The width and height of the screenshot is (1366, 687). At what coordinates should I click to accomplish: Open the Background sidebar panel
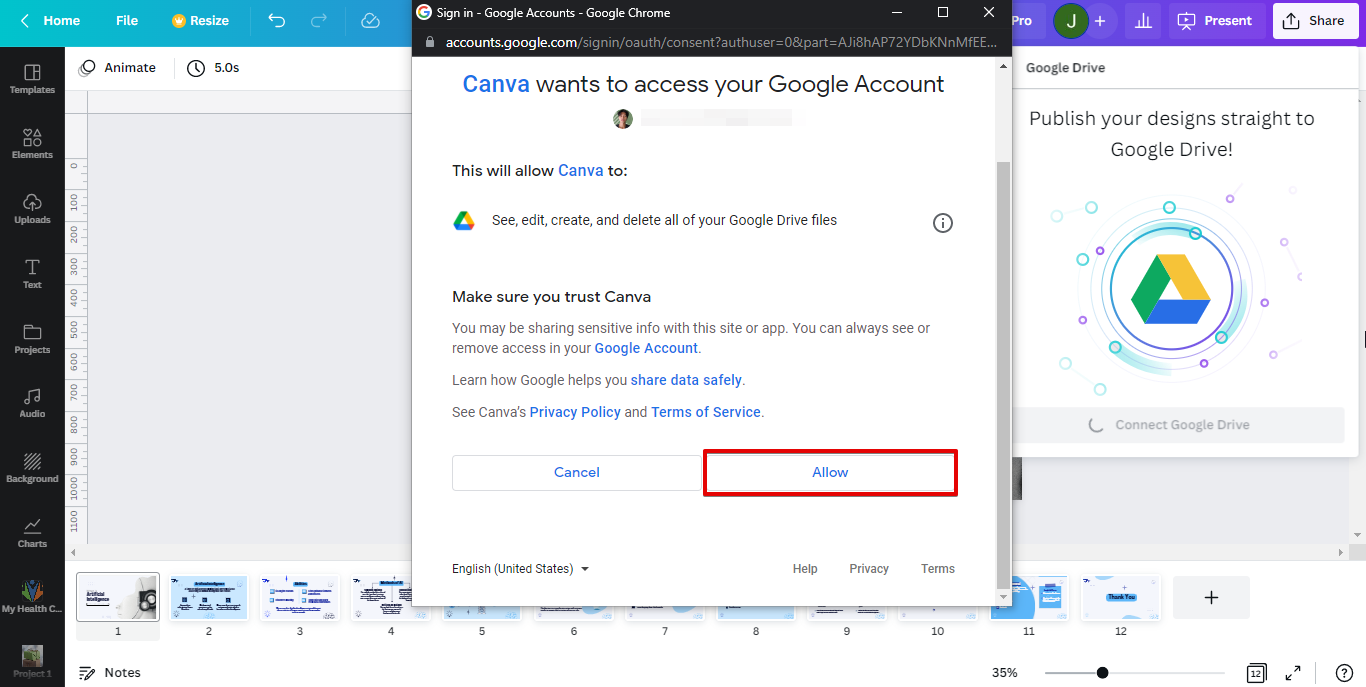point(32,468)
